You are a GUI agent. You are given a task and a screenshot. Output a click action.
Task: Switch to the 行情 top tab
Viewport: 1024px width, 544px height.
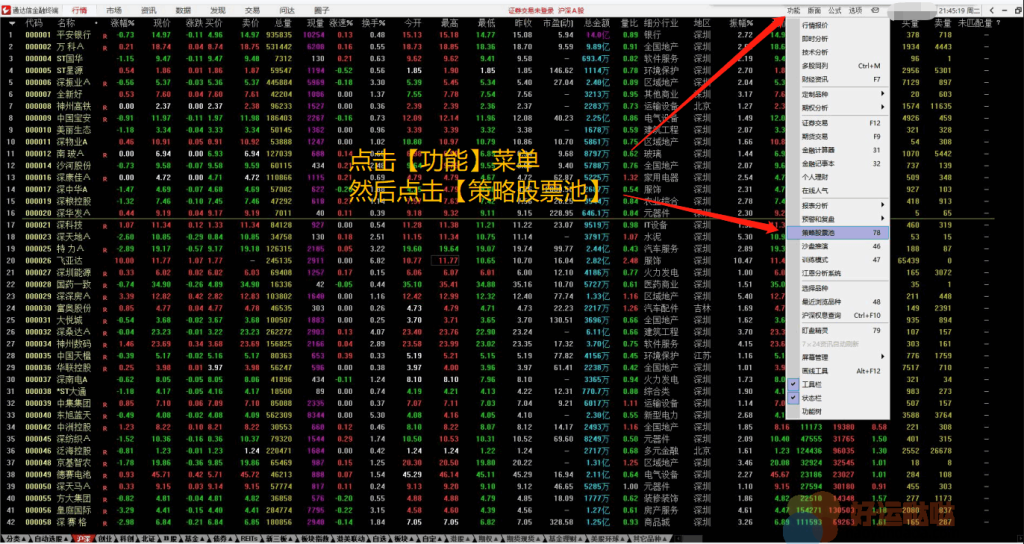click(x=80, y=10)
